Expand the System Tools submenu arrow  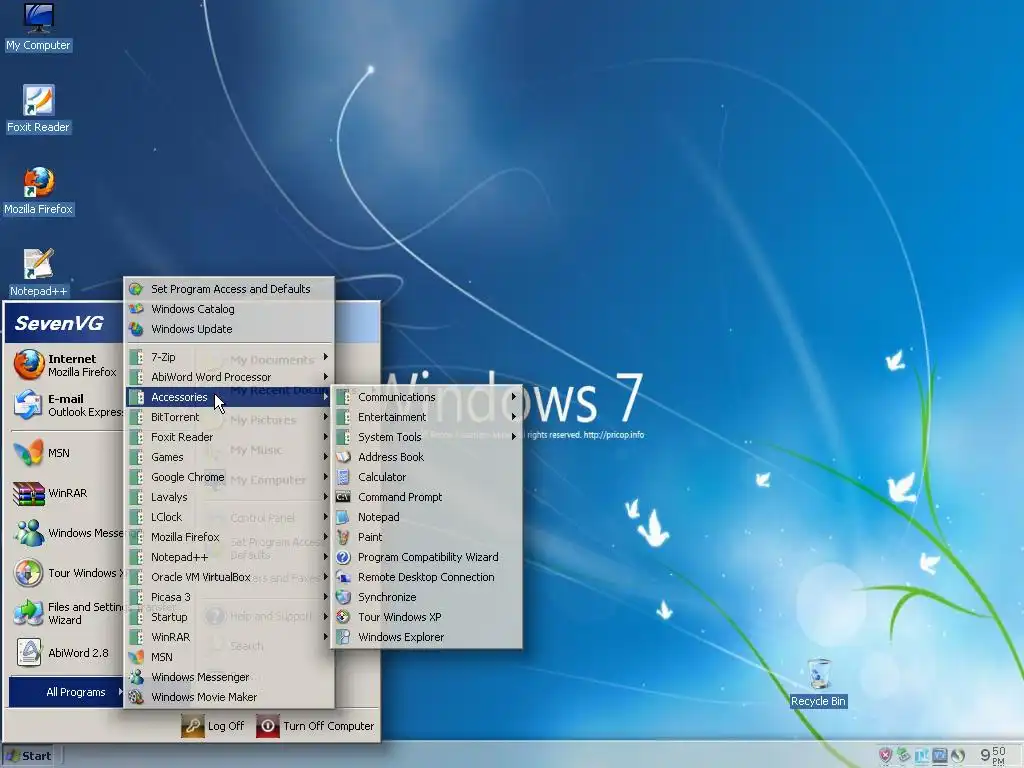click(x=514, y=437)
